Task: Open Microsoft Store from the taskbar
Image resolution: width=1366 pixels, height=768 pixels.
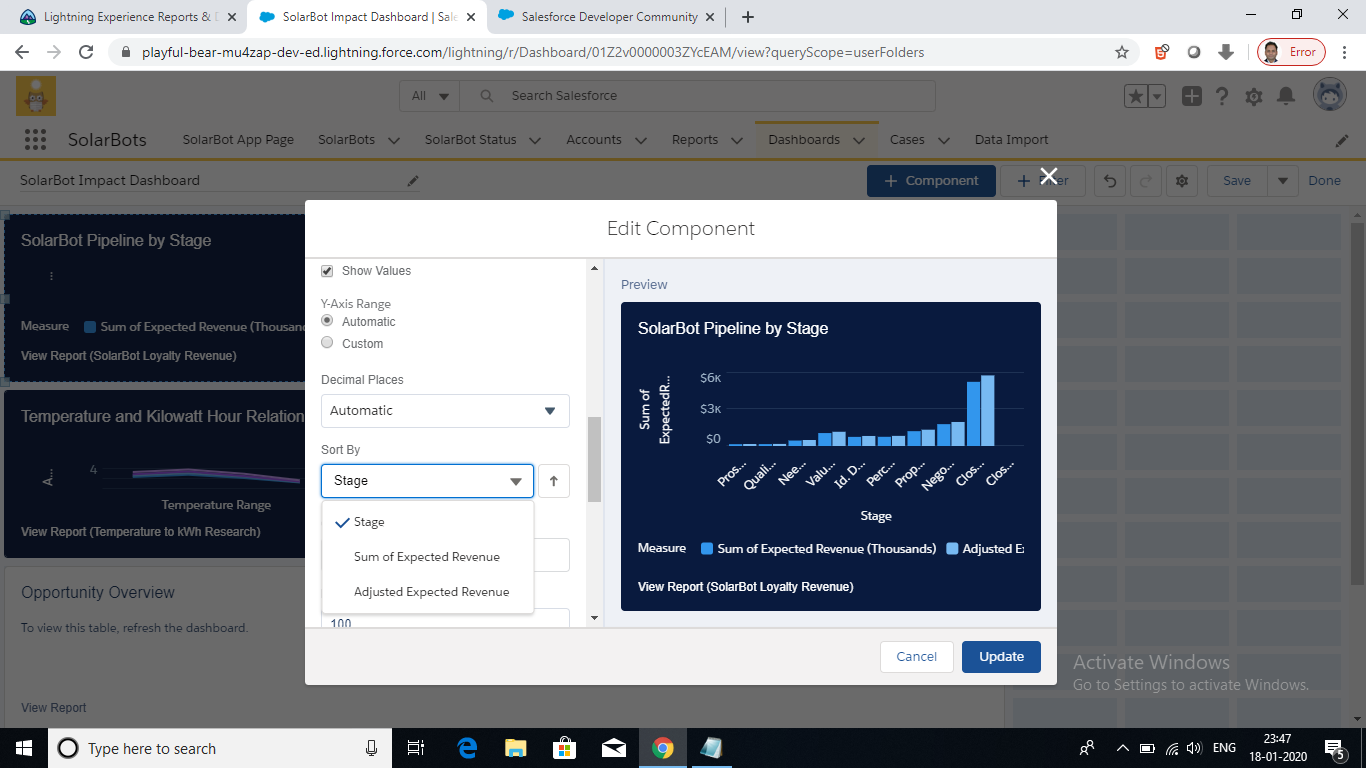Action: (564, 748)
